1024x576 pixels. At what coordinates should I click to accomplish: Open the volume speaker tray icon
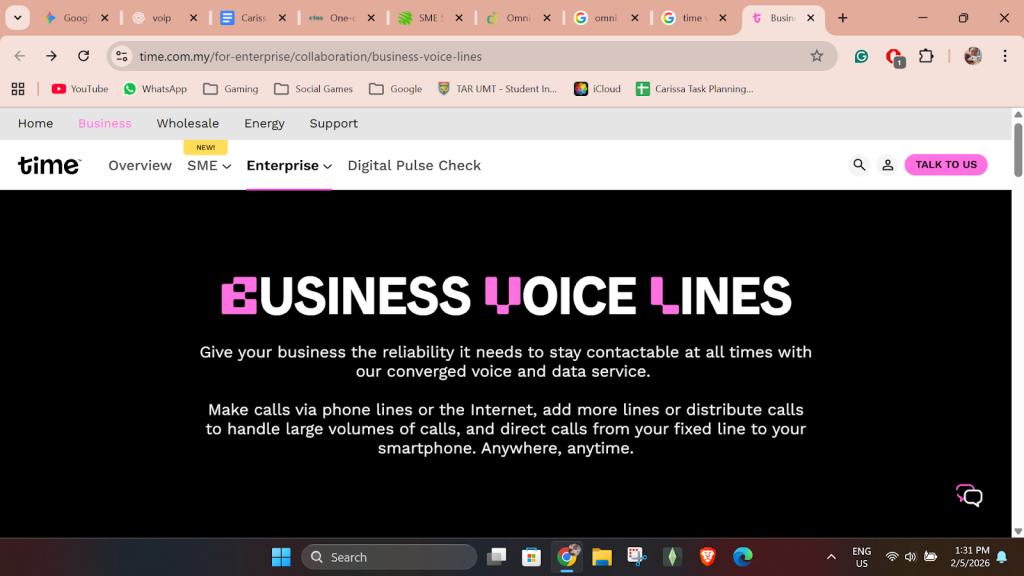[x=910, y=557]
